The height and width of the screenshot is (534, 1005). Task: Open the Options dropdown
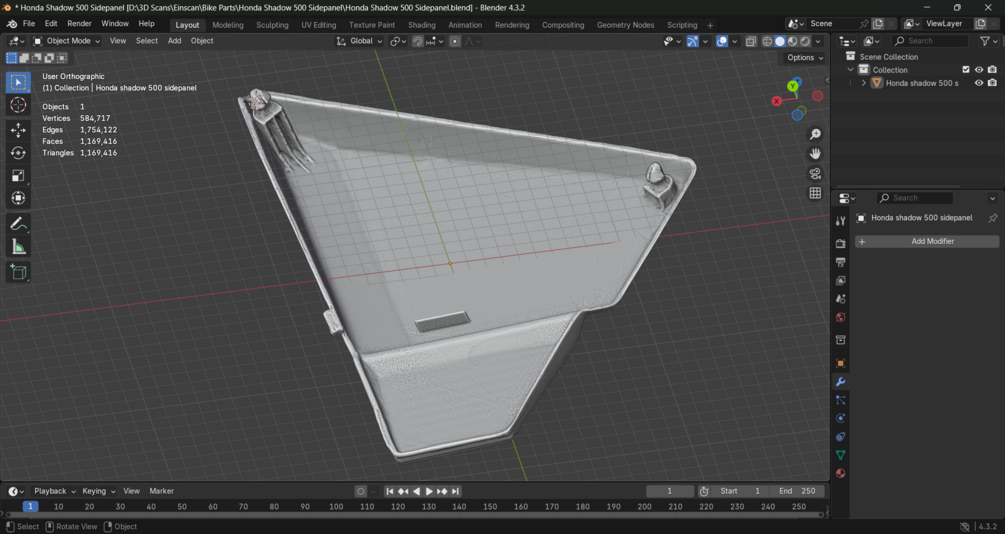click(804, 58)
